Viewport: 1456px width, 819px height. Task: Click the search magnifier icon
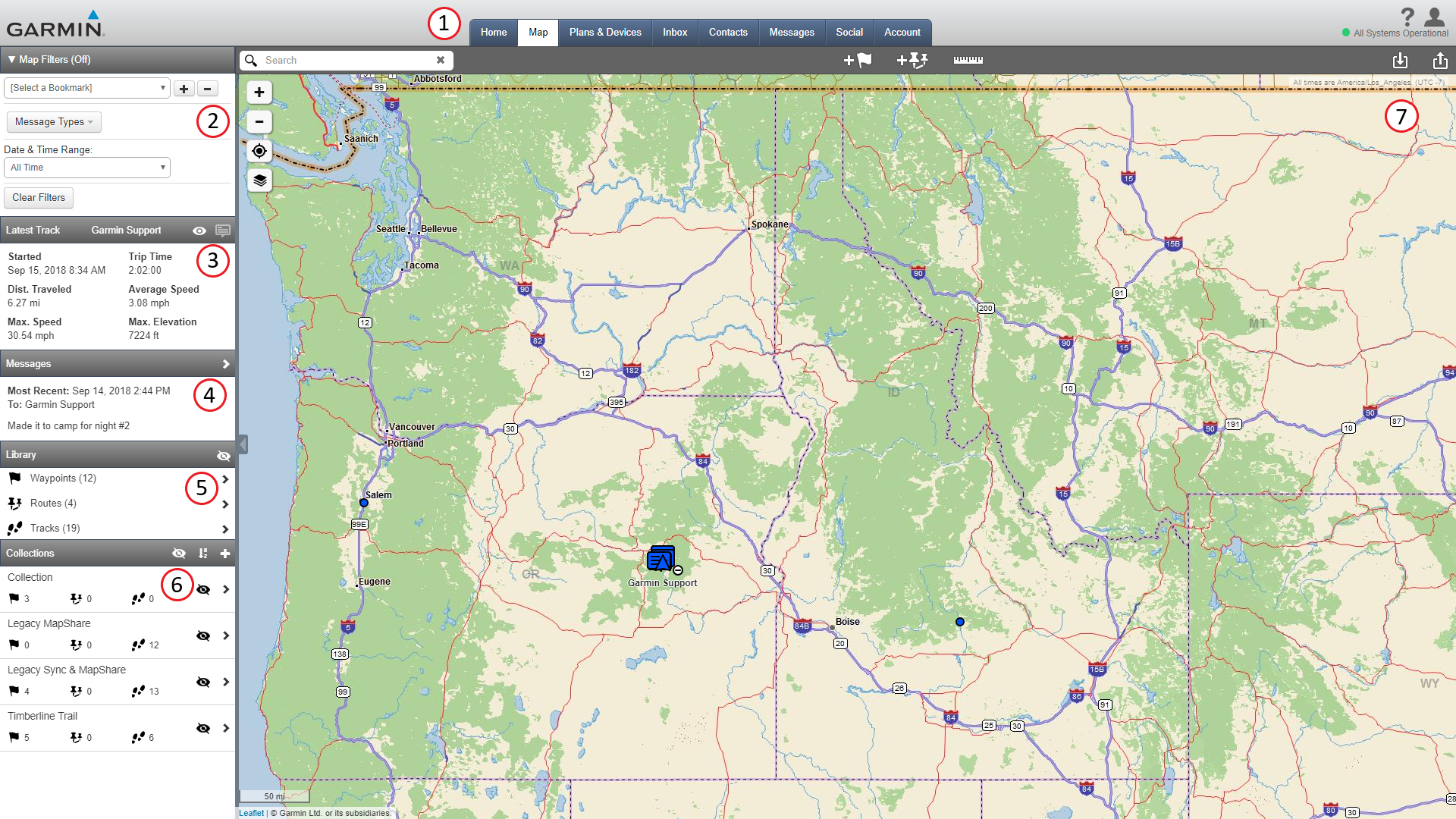pyautogui.click(x=251, y=60)
